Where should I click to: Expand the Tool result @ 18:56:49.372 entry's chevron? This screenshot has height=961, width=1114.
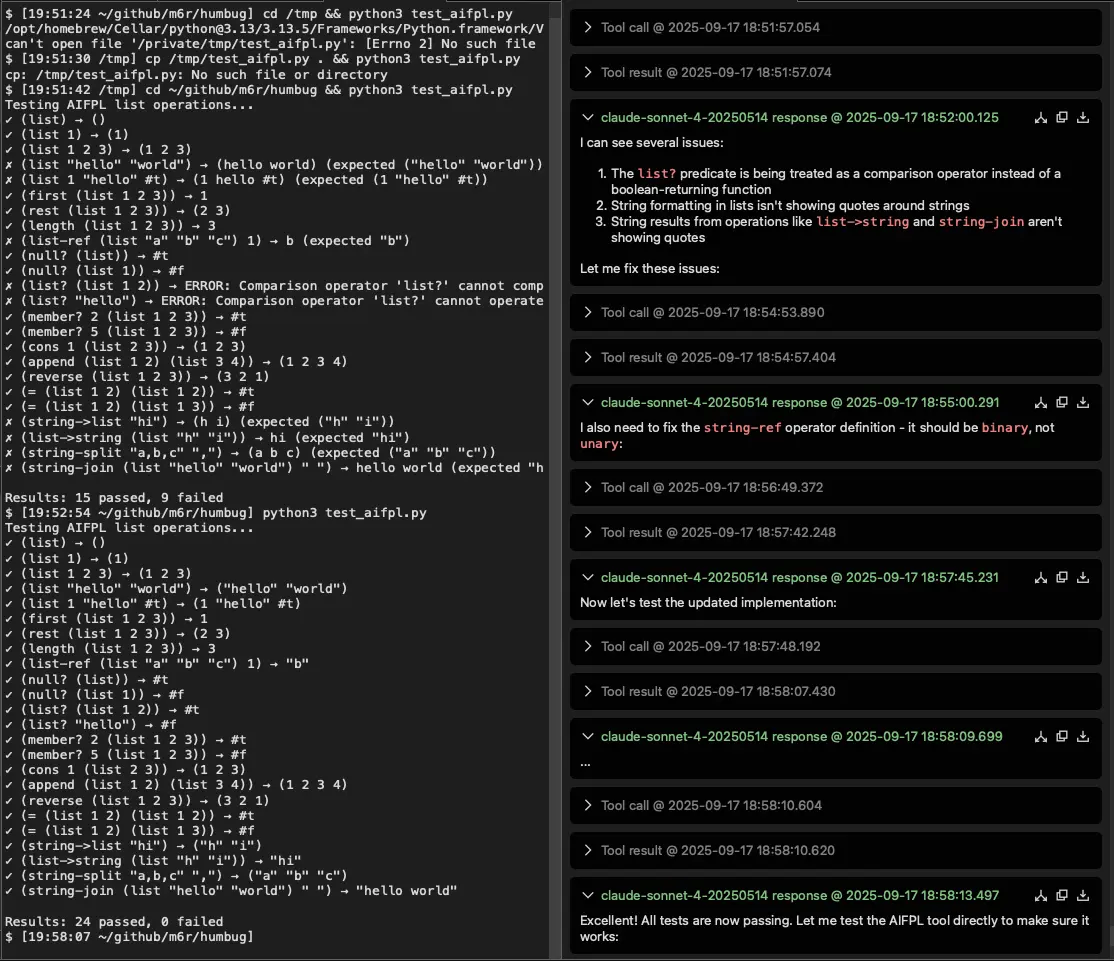[588, 487]
